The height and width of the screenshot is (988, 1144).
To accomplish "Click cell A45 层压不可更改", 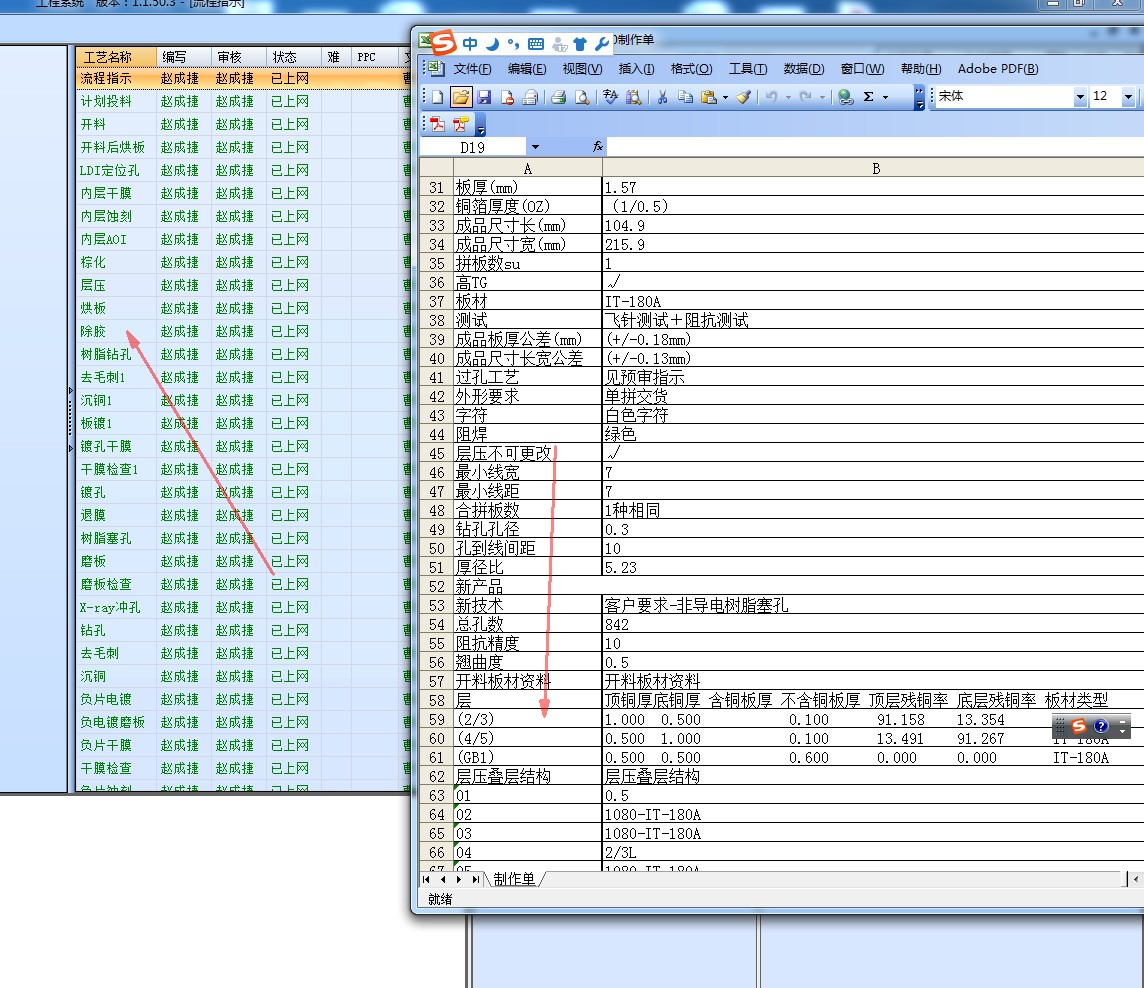I will pos(527,453).
